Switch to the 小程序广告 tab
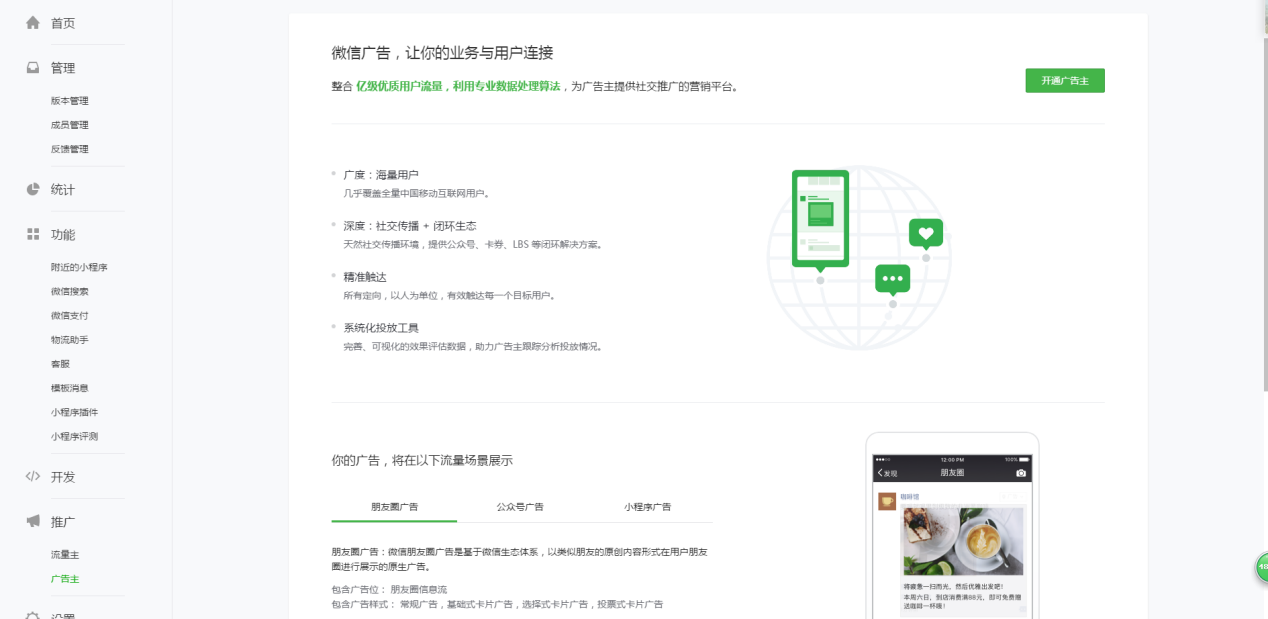Image resolution: width=1268 pixels, height=619 pixels. (x=647, y=507)
